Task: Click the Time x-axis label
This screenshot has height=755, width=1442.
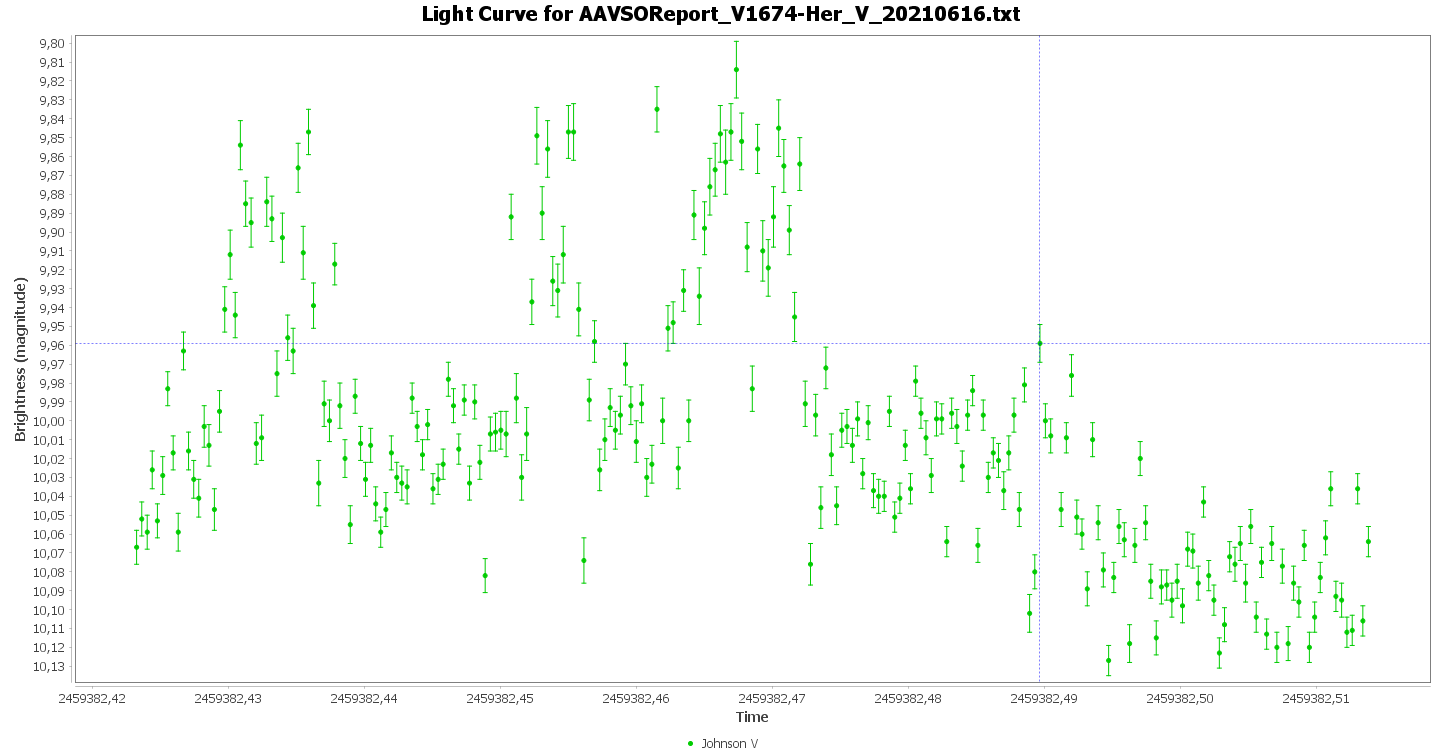Action: coord(752,717)
